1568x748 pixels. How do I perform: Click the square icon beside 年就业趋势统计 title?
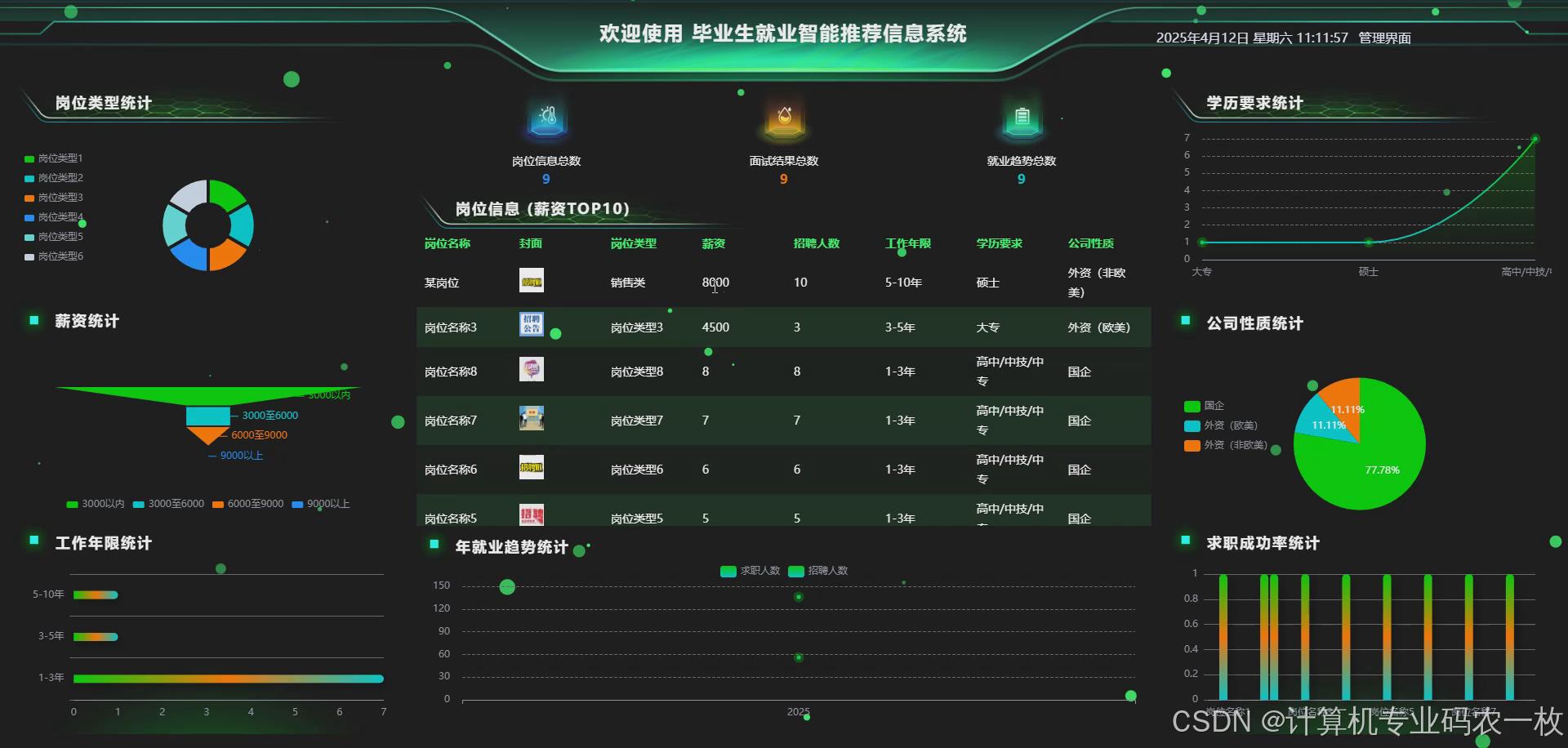point(435,543)
